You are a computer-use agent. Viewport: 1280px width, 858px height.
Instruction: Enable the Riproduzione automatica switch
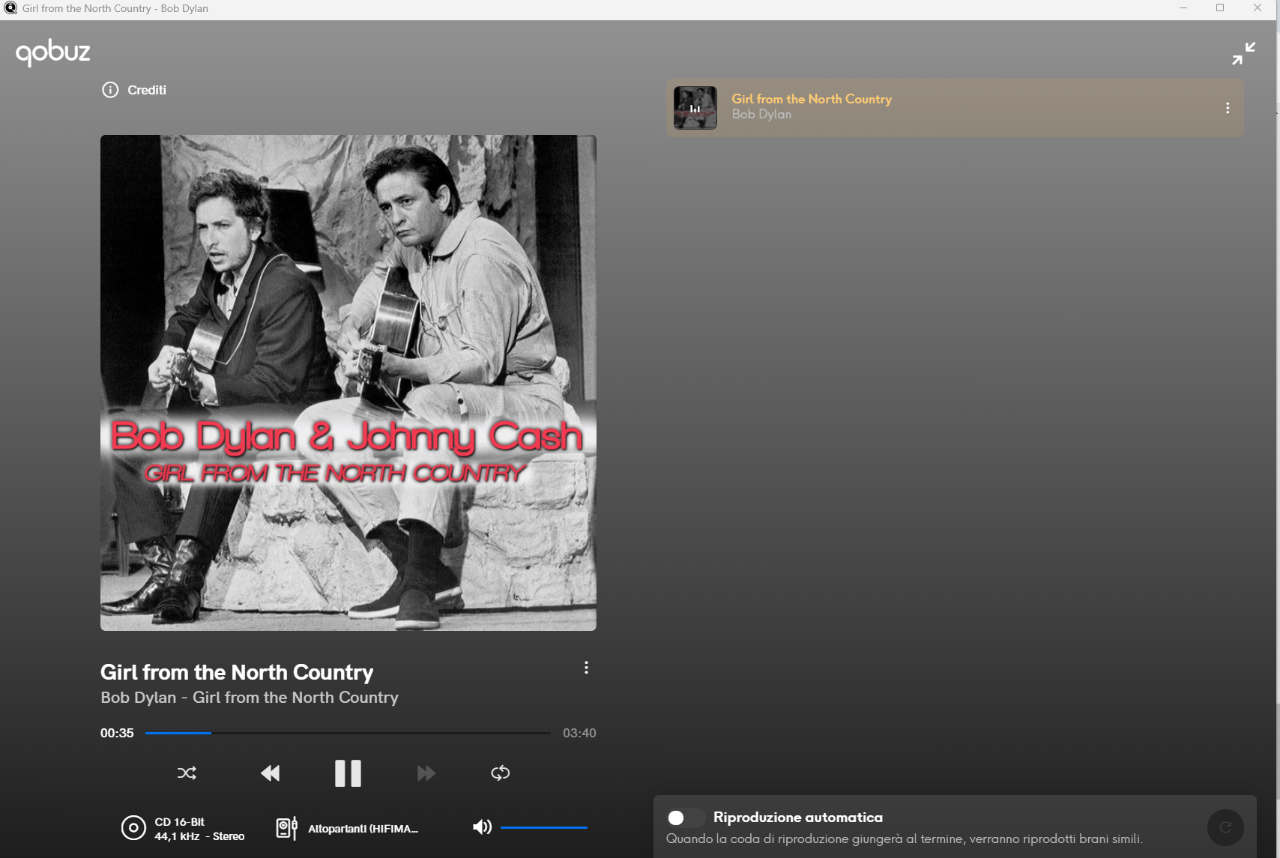pos(686,818)
